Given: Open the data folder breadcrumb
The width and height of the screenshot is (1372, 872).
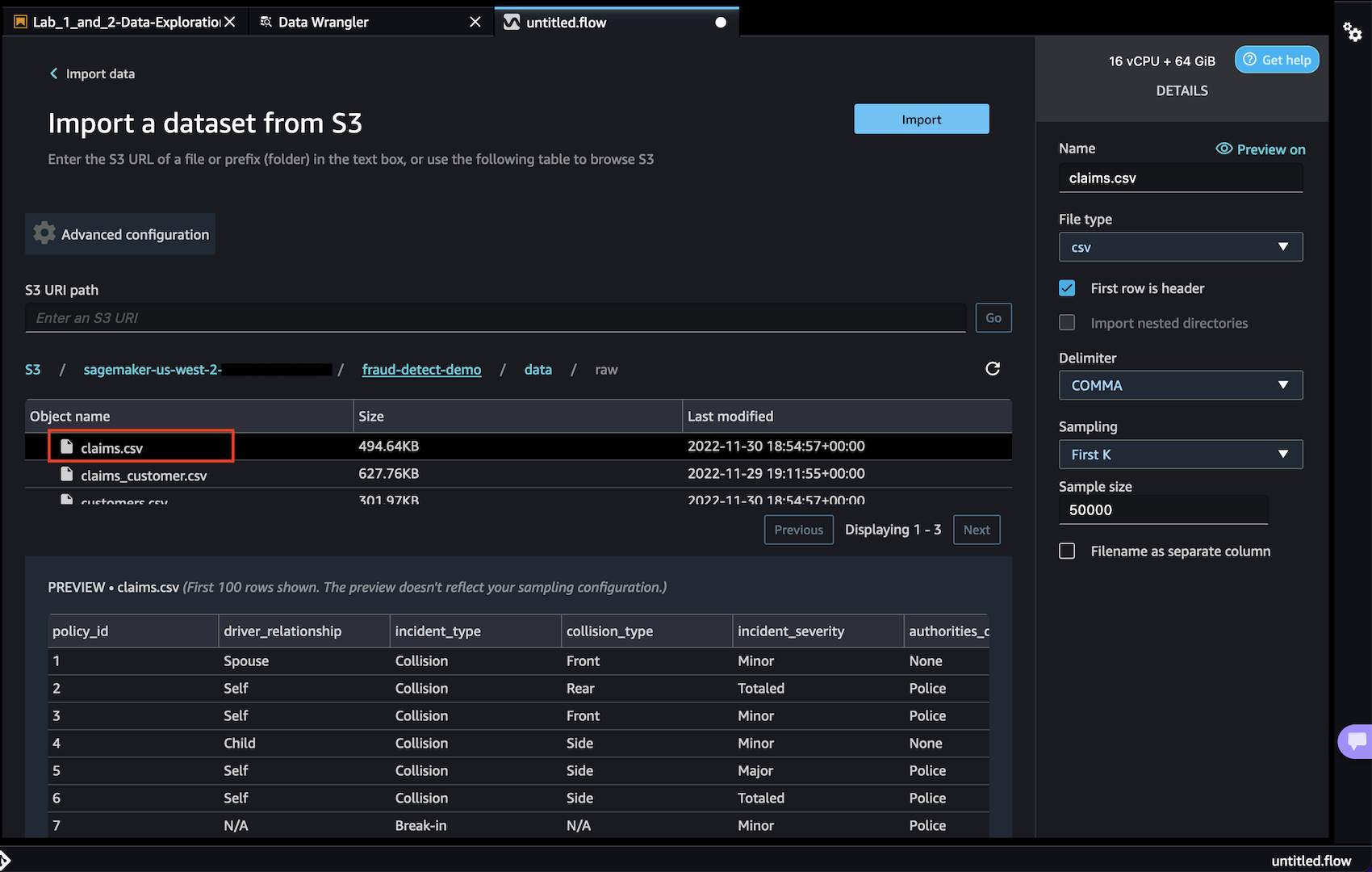Looking at the screenshot, I should [x=538, y=369].
